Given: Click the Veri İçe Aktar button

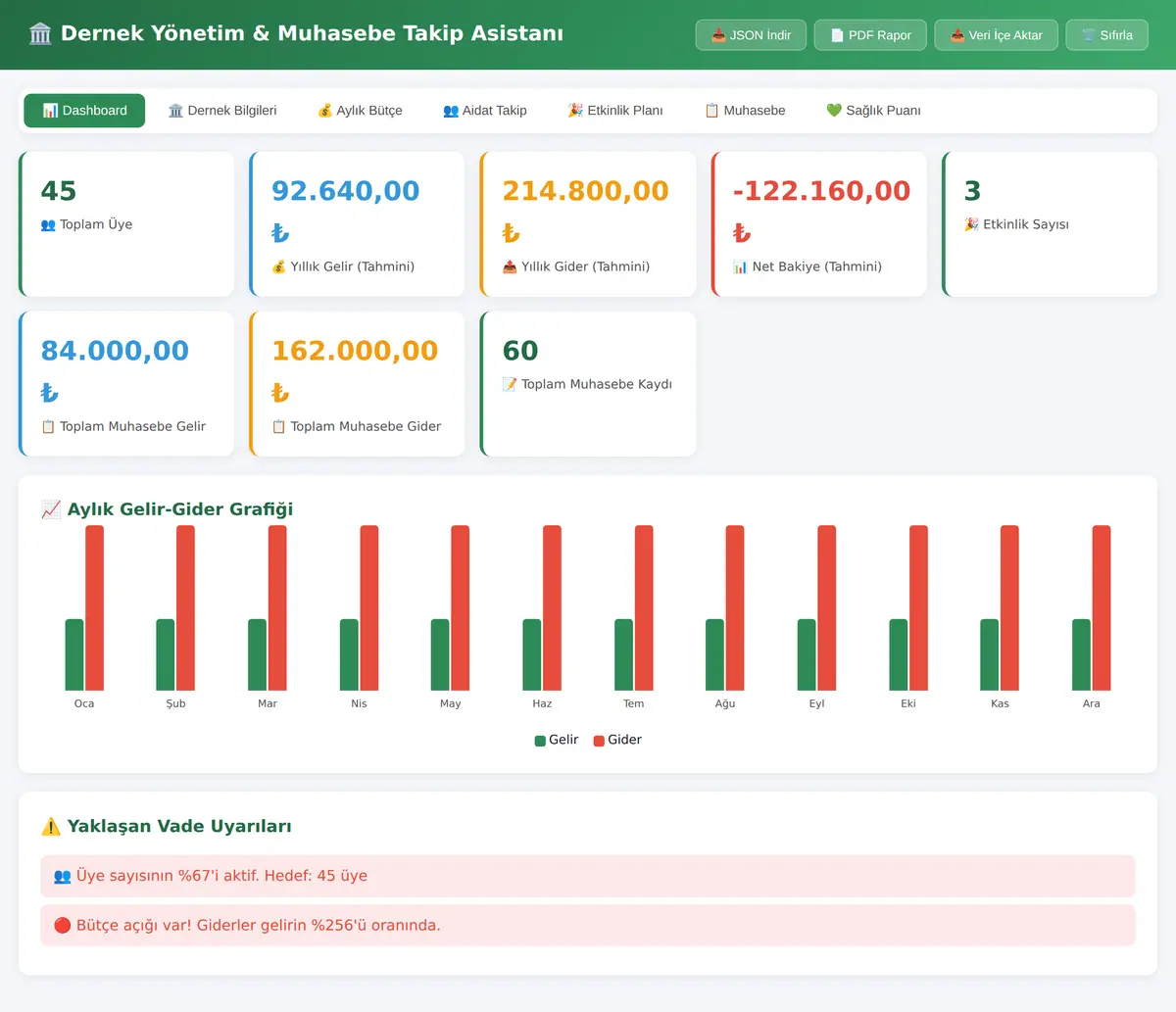Looking at the screenshot, I should [x=996, y=35].
